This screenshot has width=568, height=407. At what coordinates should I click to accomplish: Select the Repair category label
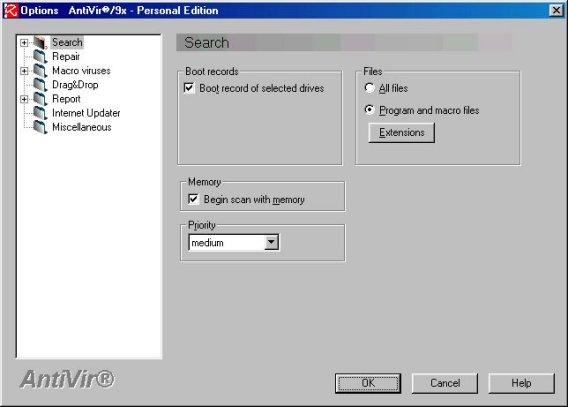[66, 56]
